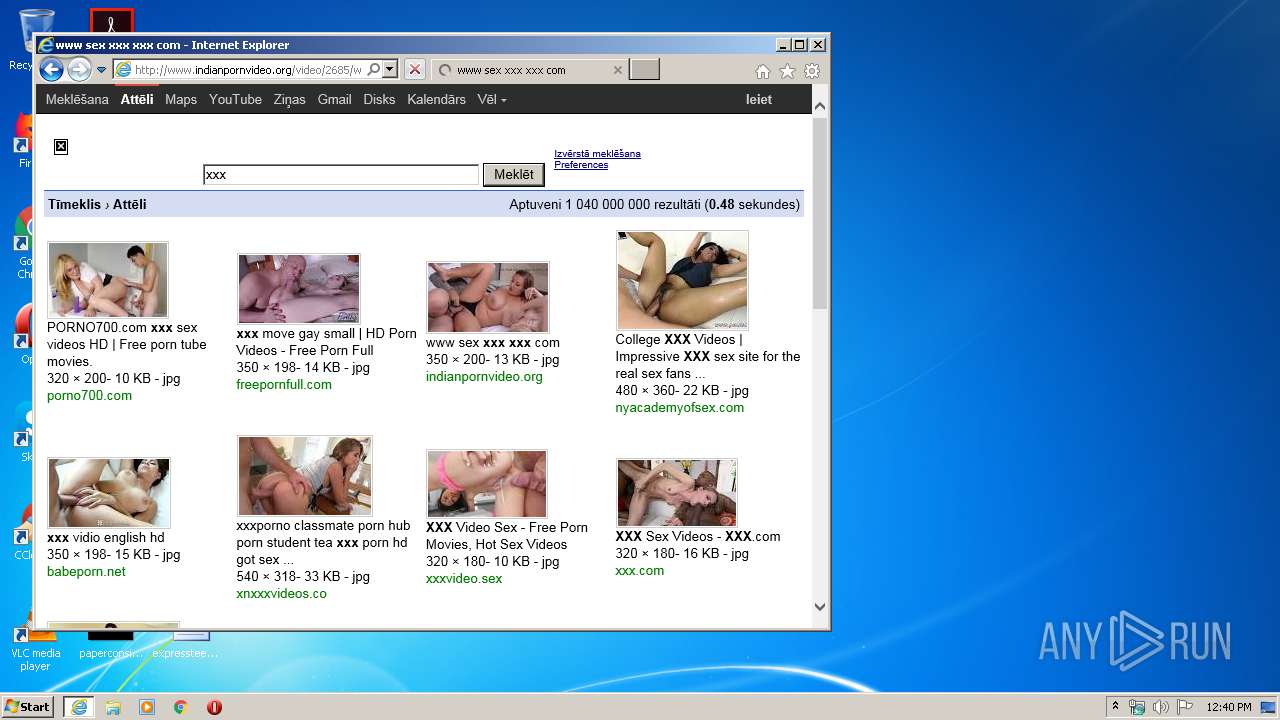Open Ziņas in the navigation bar

click(x=290, y=99)
